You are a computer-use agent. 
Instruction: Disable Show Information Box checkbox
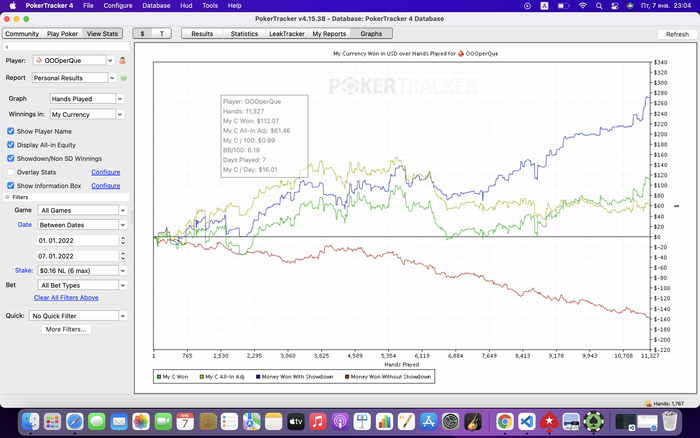point(11,186)
